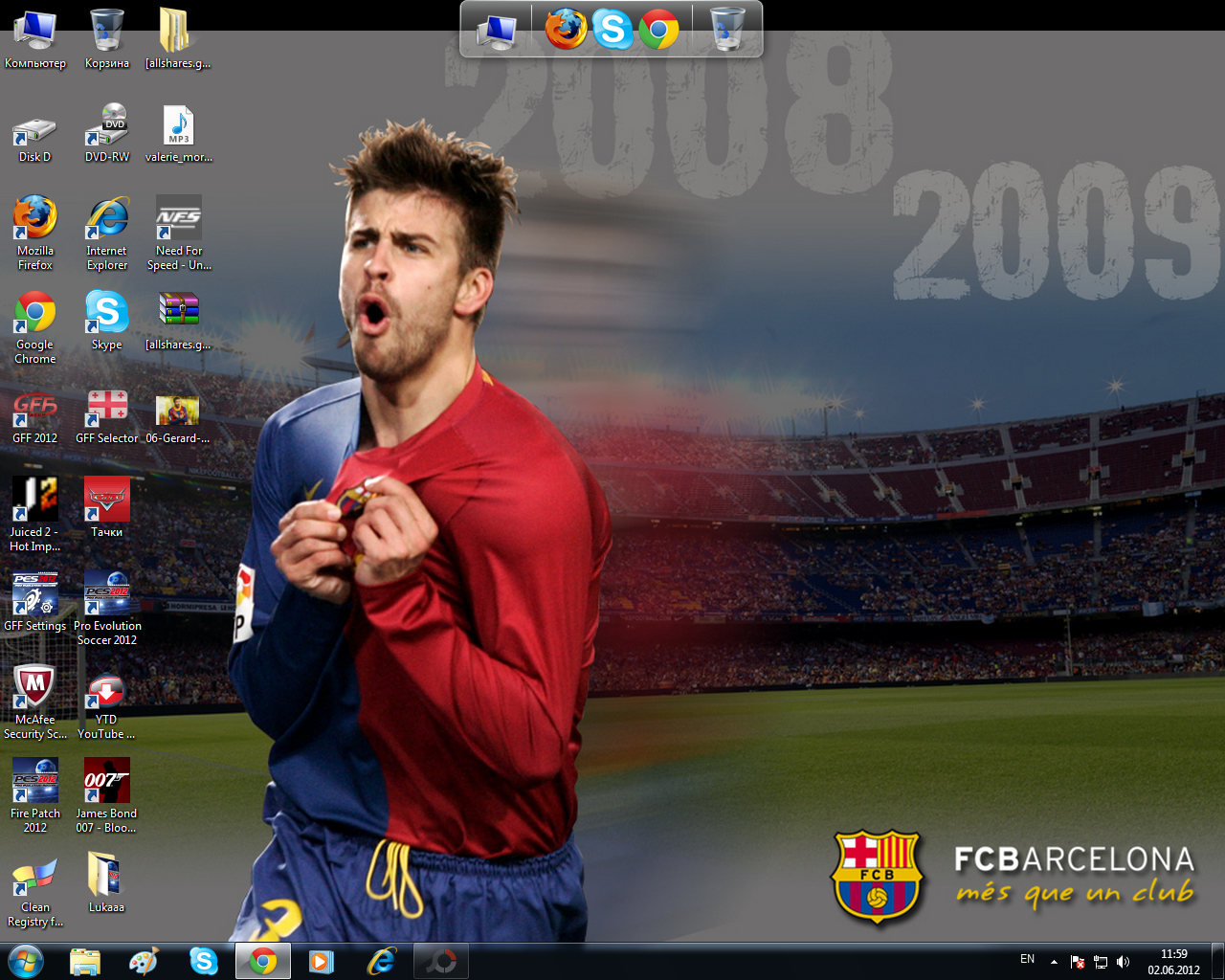Select the DVD-RW drive shortcut
The height and width of the screenshot is (980, 1225).
pos(107,133)
